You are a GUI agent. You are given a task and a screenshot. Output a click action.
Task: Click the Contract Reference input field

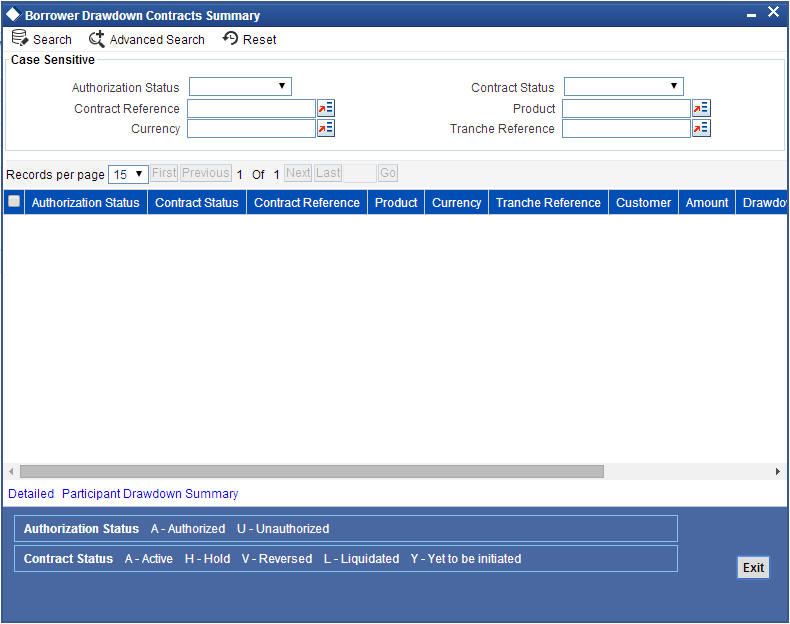(251, 108)
